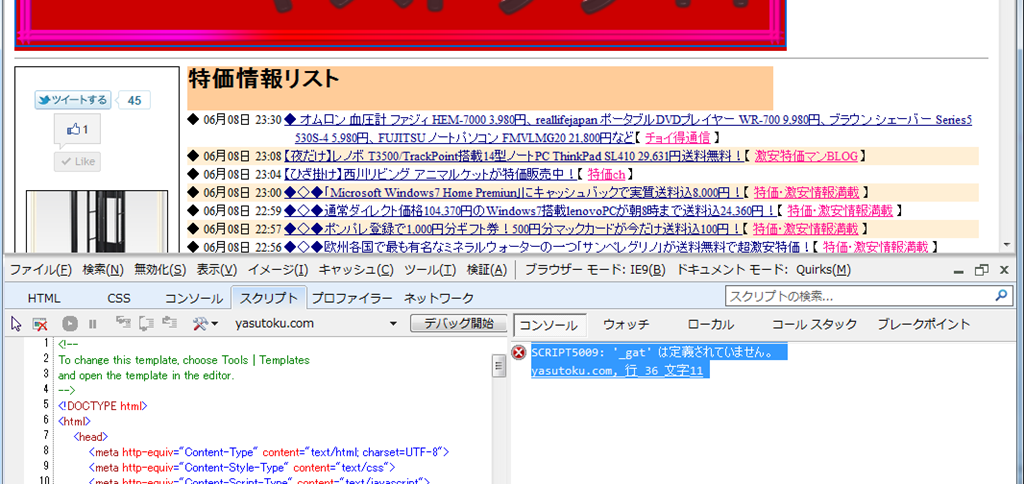Switch to the HTML tab
The width and height of the screenshot is (1024, 484).
(44, 298)
